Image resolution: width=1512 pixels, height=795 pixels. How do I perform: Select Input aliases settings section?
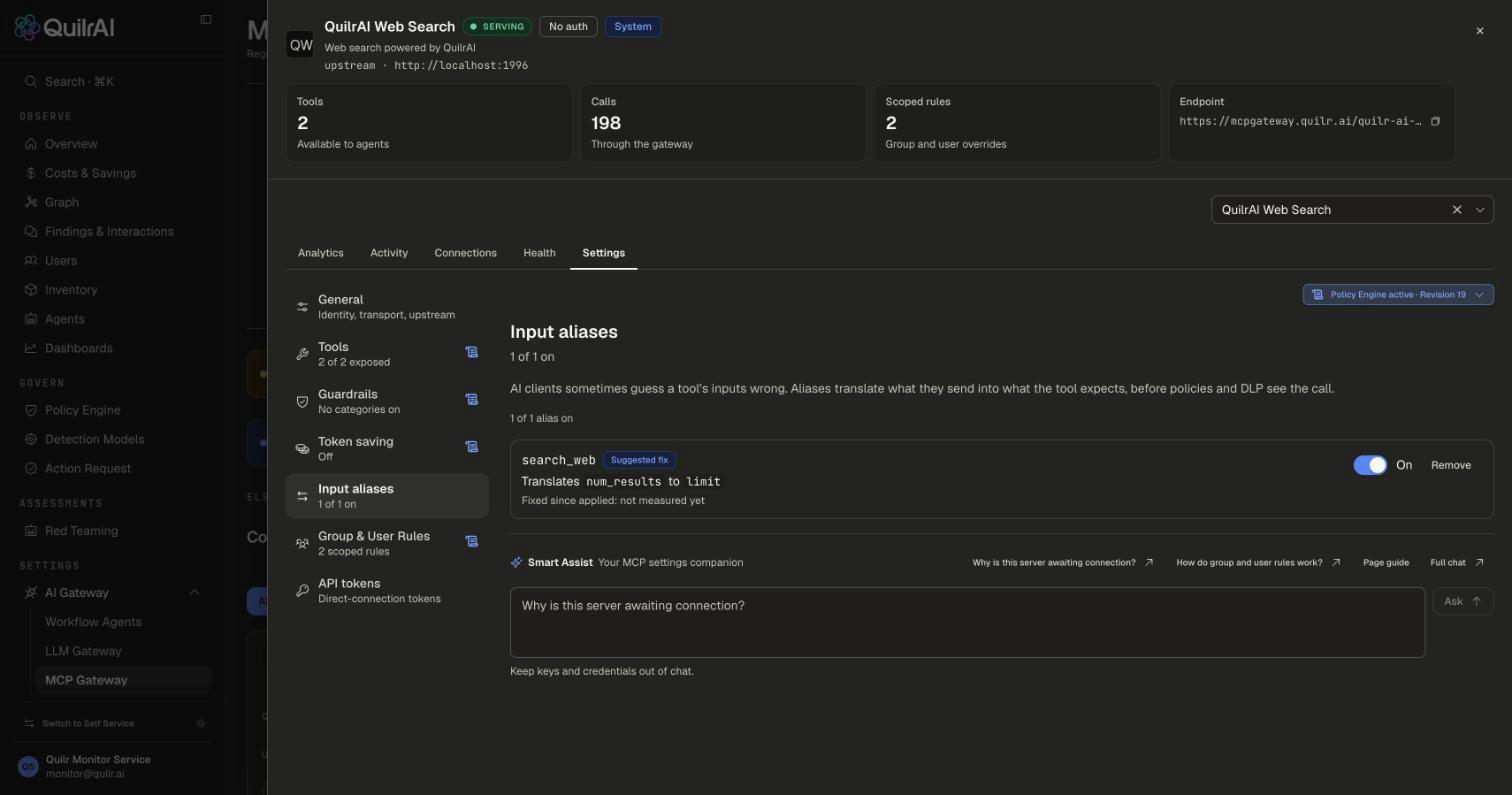pyautogui.click(x=387, y=496)
